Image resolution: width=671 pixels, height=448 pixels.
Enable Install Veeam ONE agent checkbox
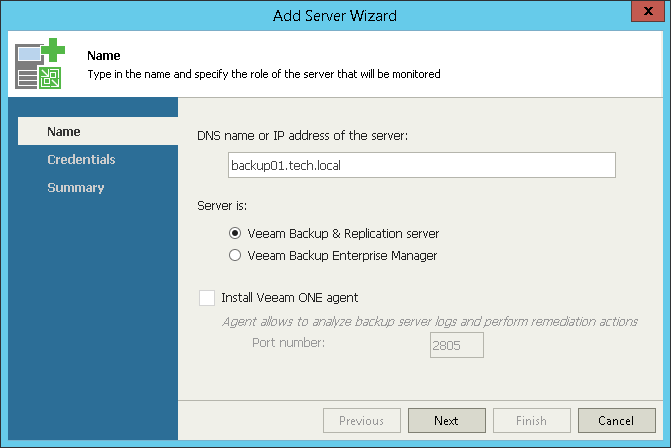pos(207,297)
